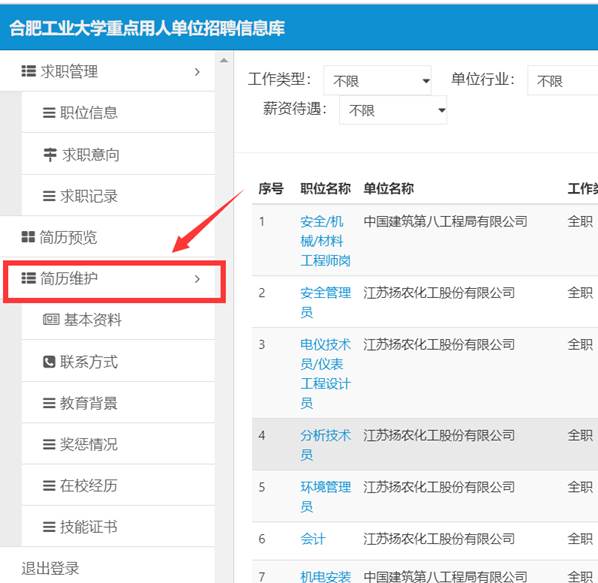
Task: Open the 技能证书 menu item
Action: (119, 527)
